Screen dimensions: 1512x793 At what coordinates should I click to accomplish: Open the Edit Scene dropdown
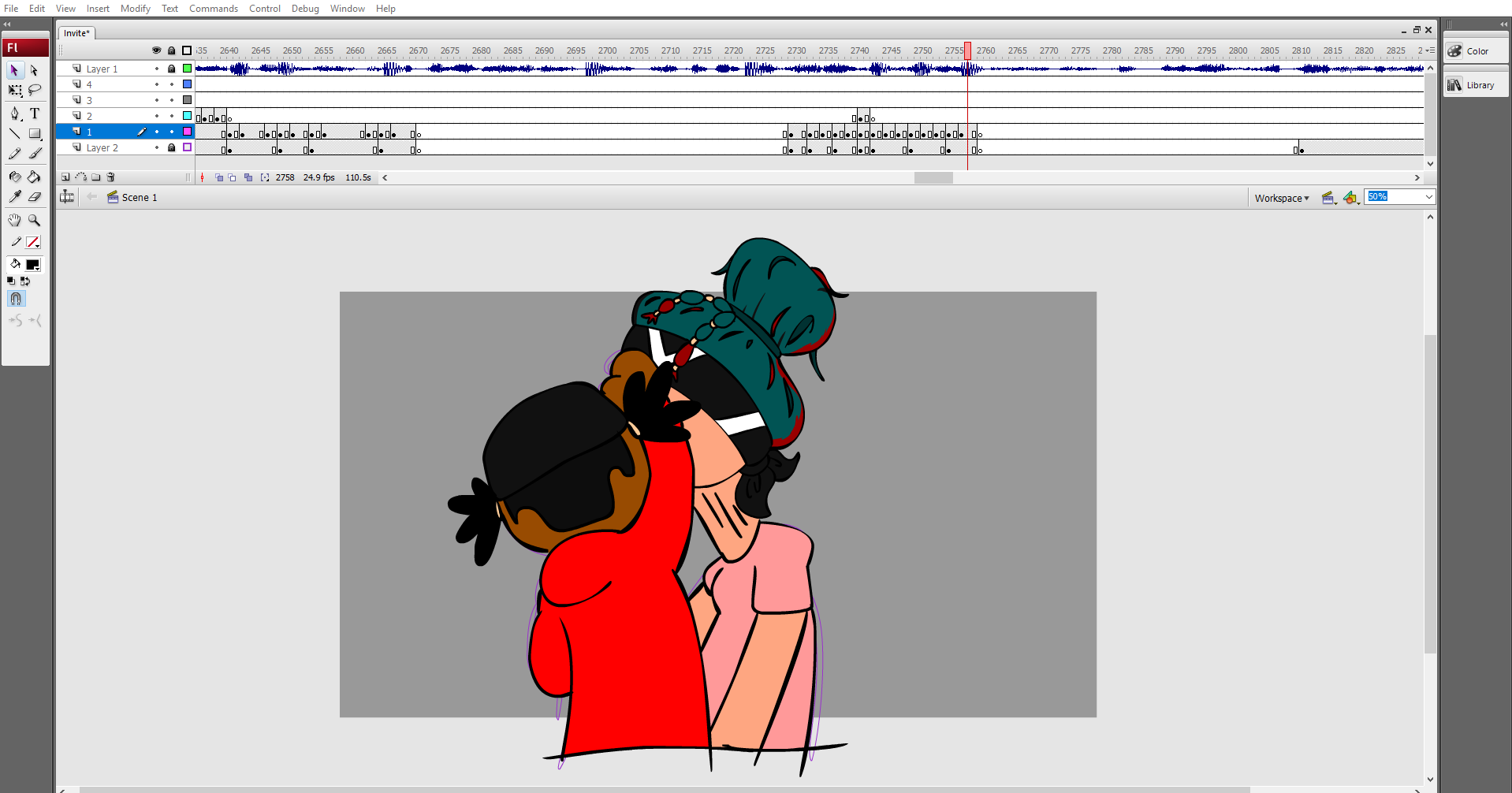click(1329, 198)
